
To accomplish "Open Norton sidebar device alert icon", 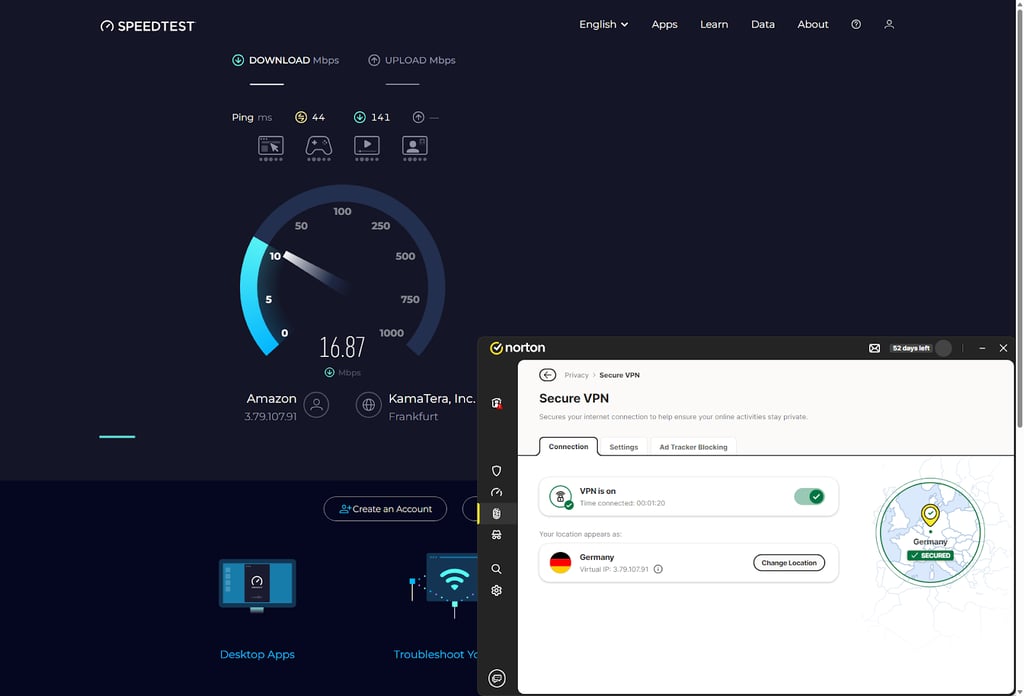I will (497, 403).
